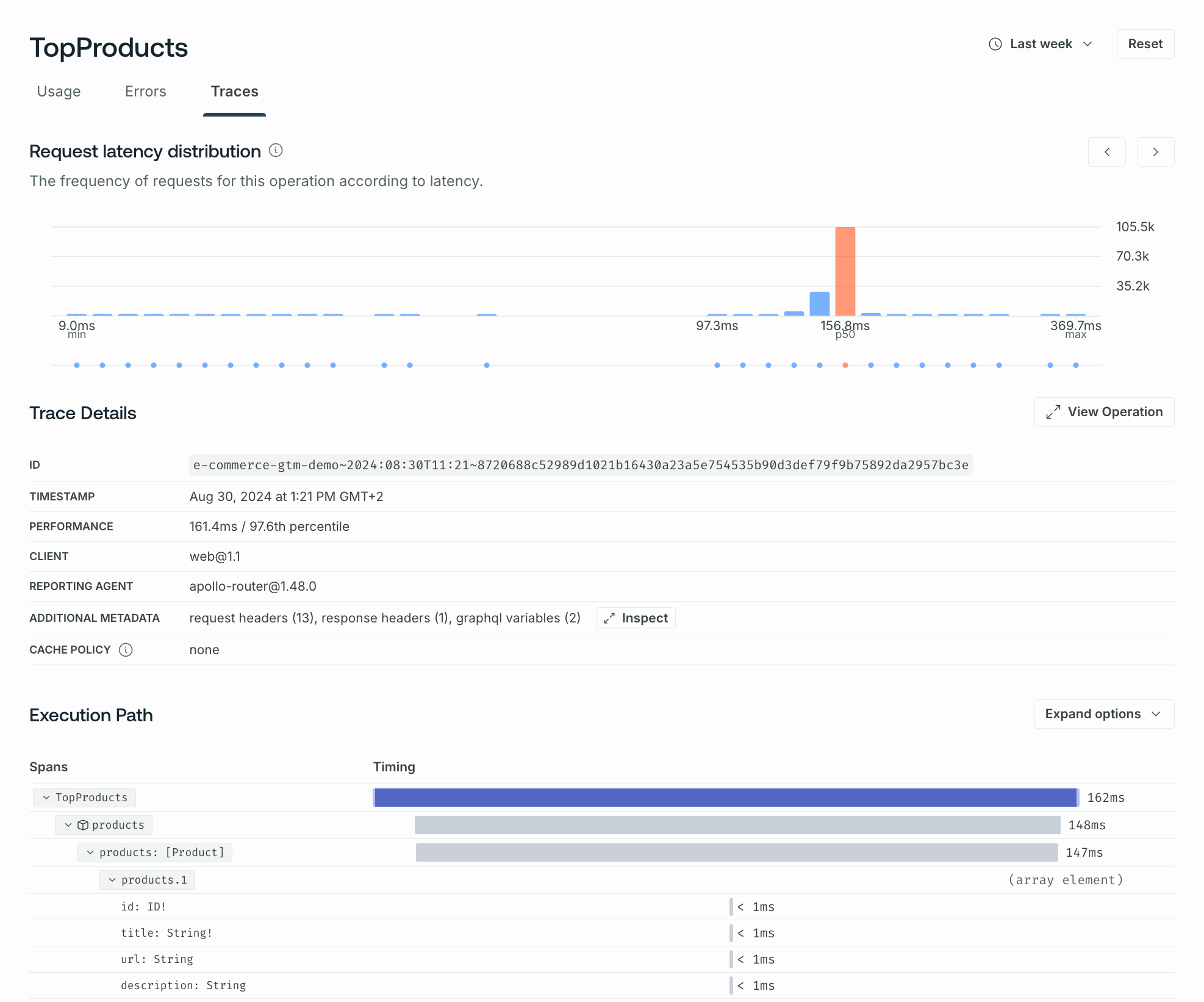Collapse the products.1 array element
Viewport: 1204px width, 1002px height.
pyautogui.click(x=112, y=880)
